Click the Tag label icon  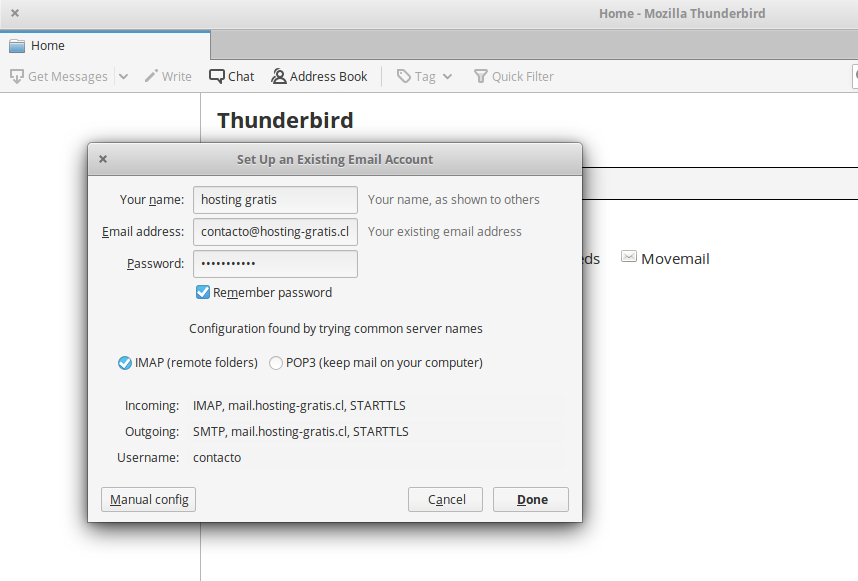pos(404,77)
